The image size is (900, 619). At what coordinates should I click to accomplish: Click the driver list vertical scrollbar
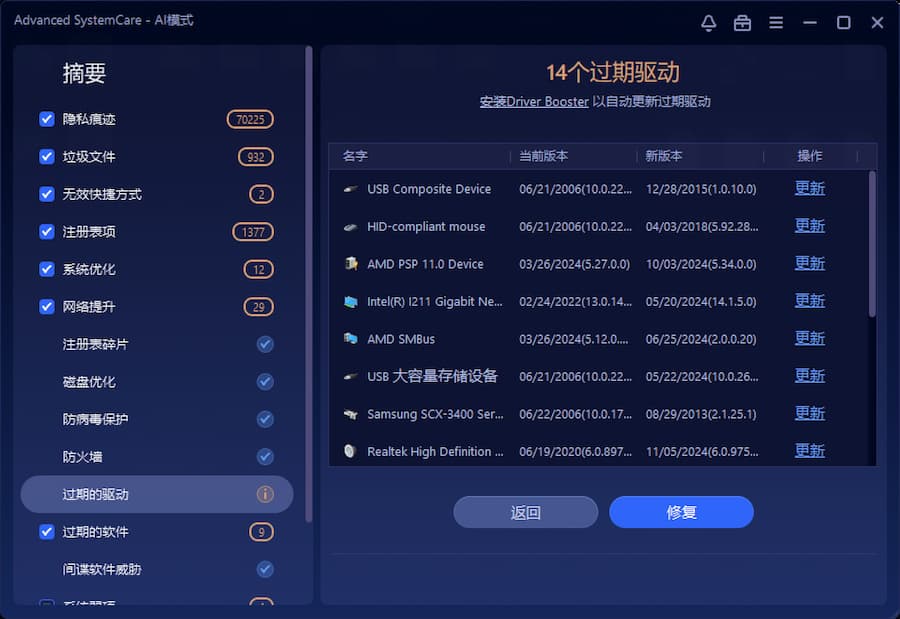872,244
